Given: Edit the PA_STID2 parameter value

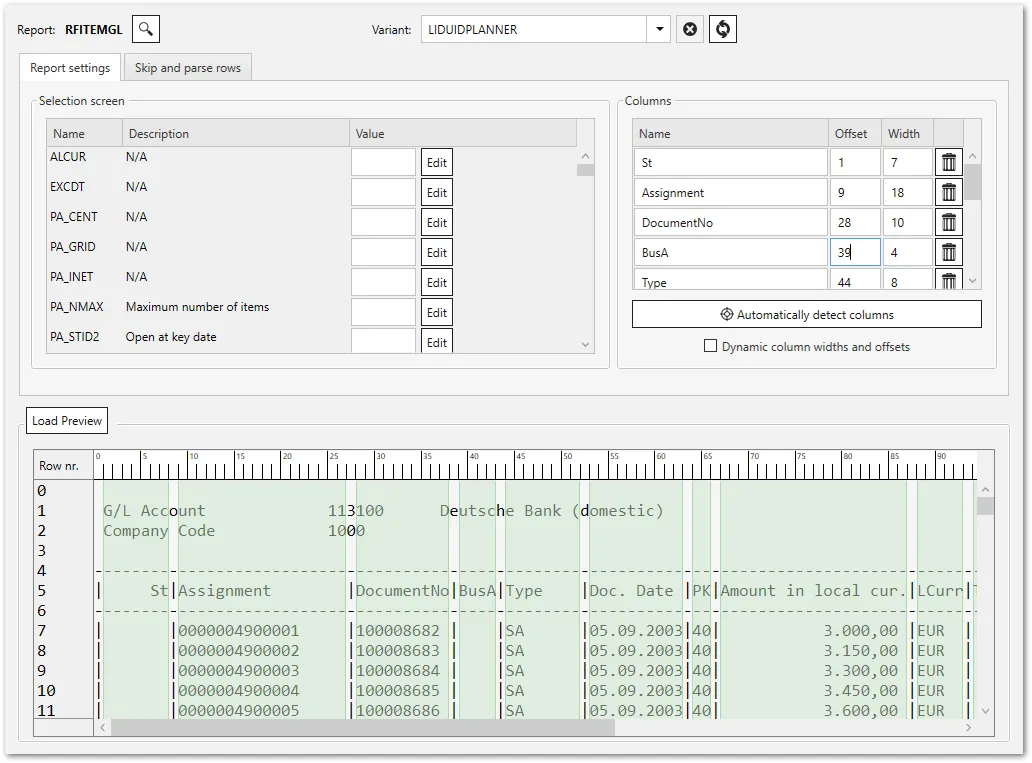Looking at the screenshot, I should tap(436, 341).
